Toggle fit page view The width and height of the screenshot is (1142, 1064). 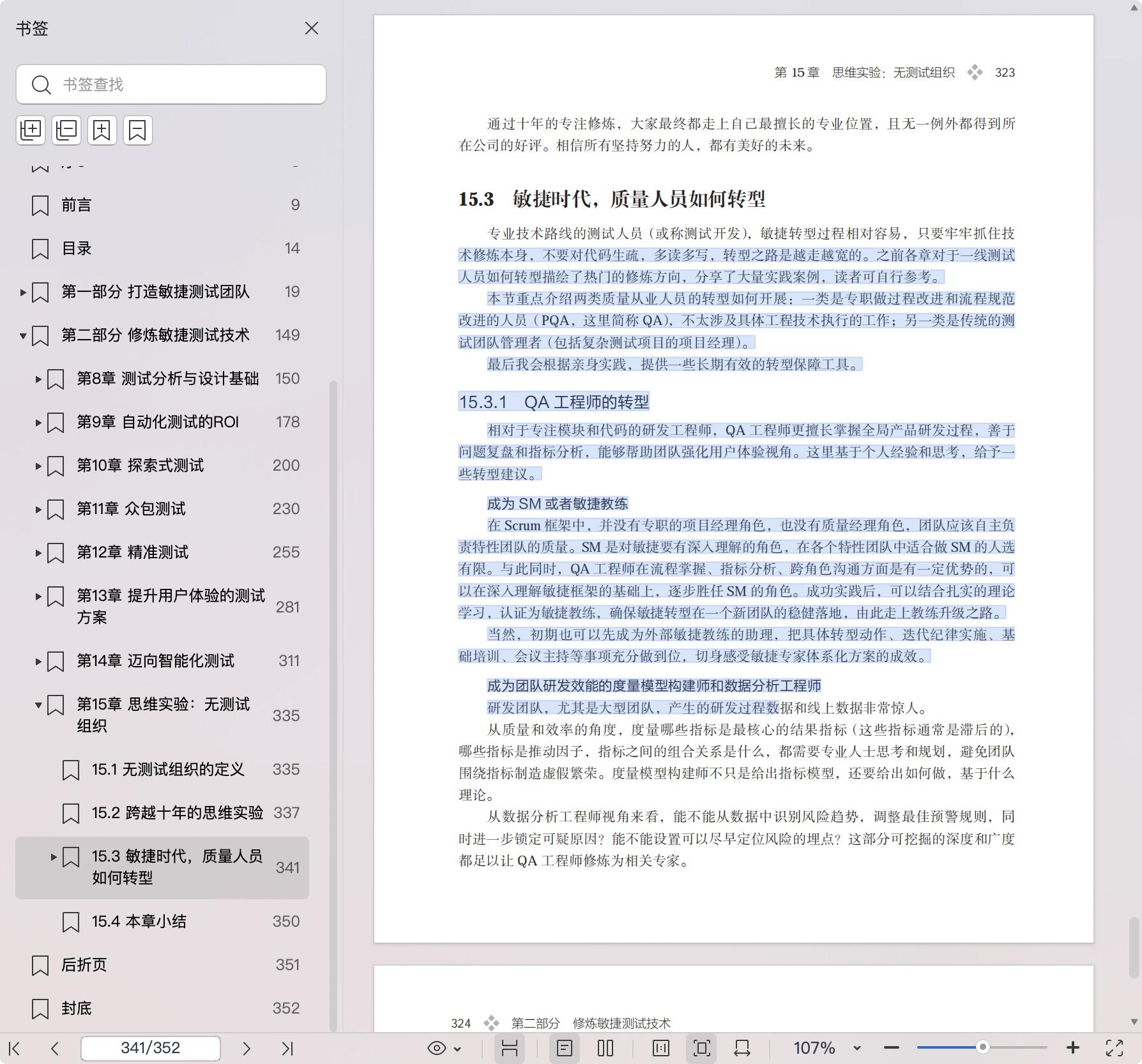(701, 1048)
